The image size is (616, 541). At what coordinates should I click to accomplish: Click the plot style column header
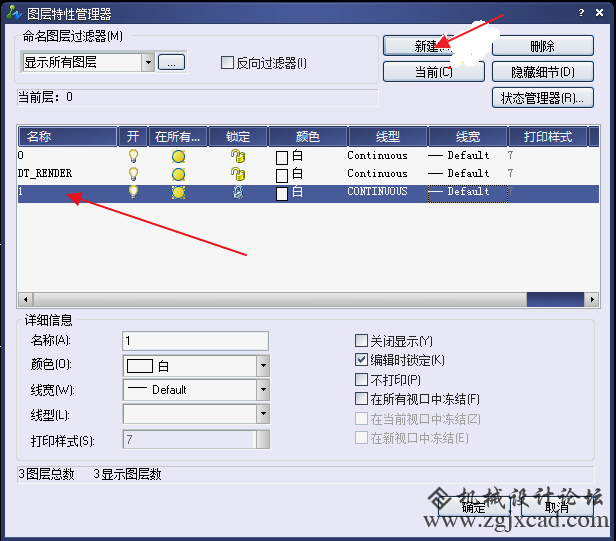pos(548,136)
